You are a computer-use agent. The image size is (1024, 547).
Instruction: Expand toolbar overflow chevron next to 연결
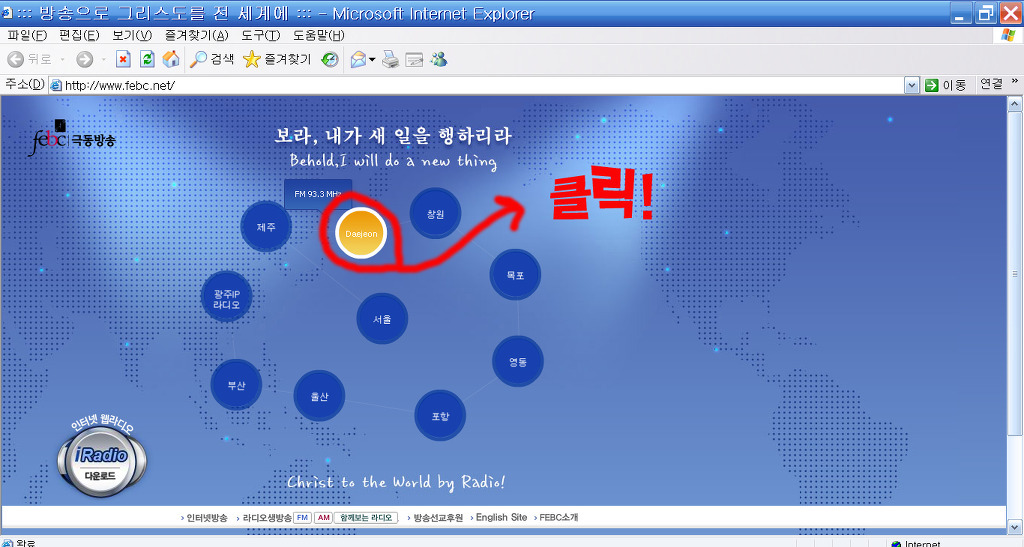(x=1014, y=82)
